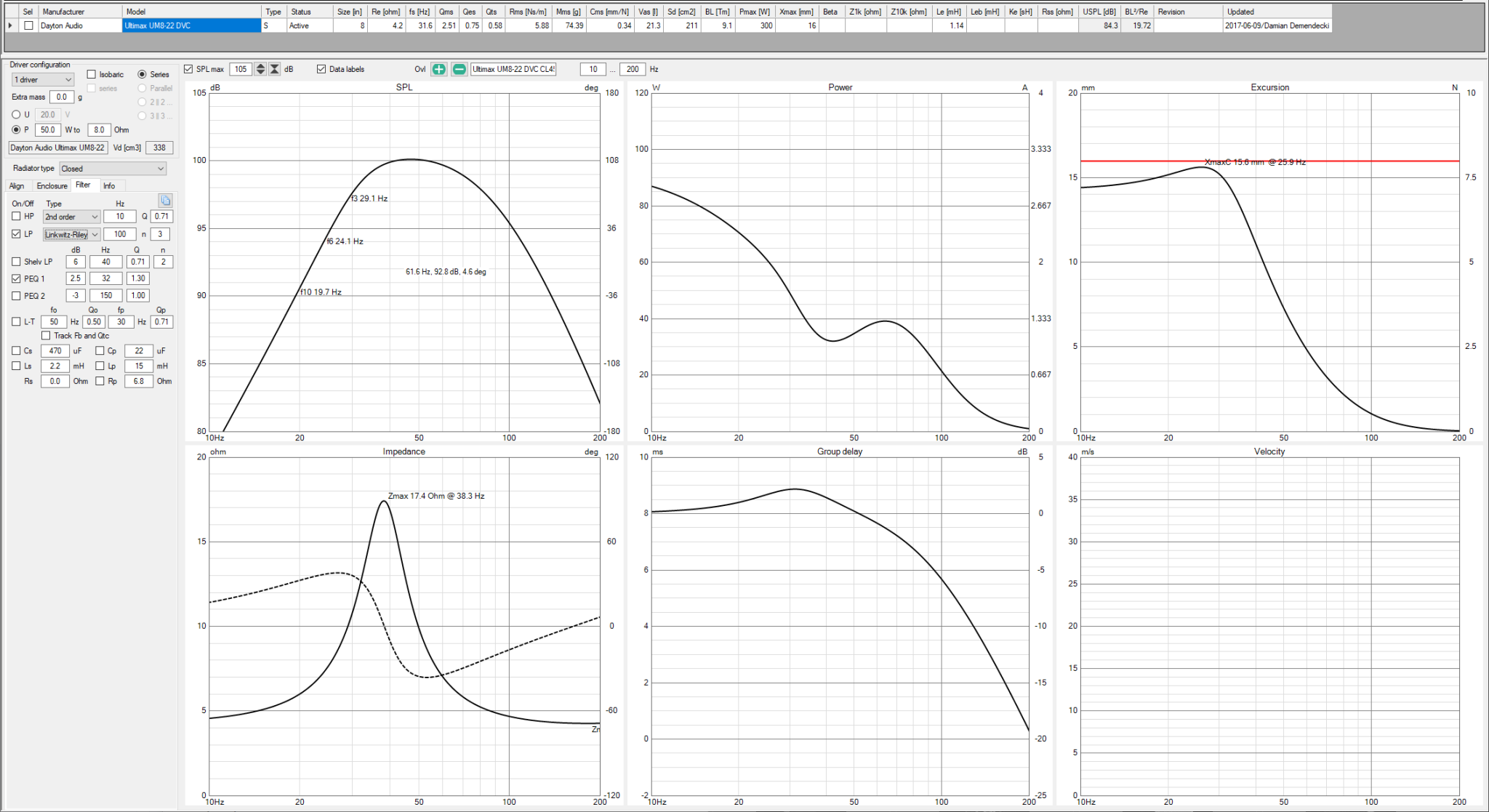Click Updated column header
The width and height of the screenshot is (1489, 812).
point(1277,12)
